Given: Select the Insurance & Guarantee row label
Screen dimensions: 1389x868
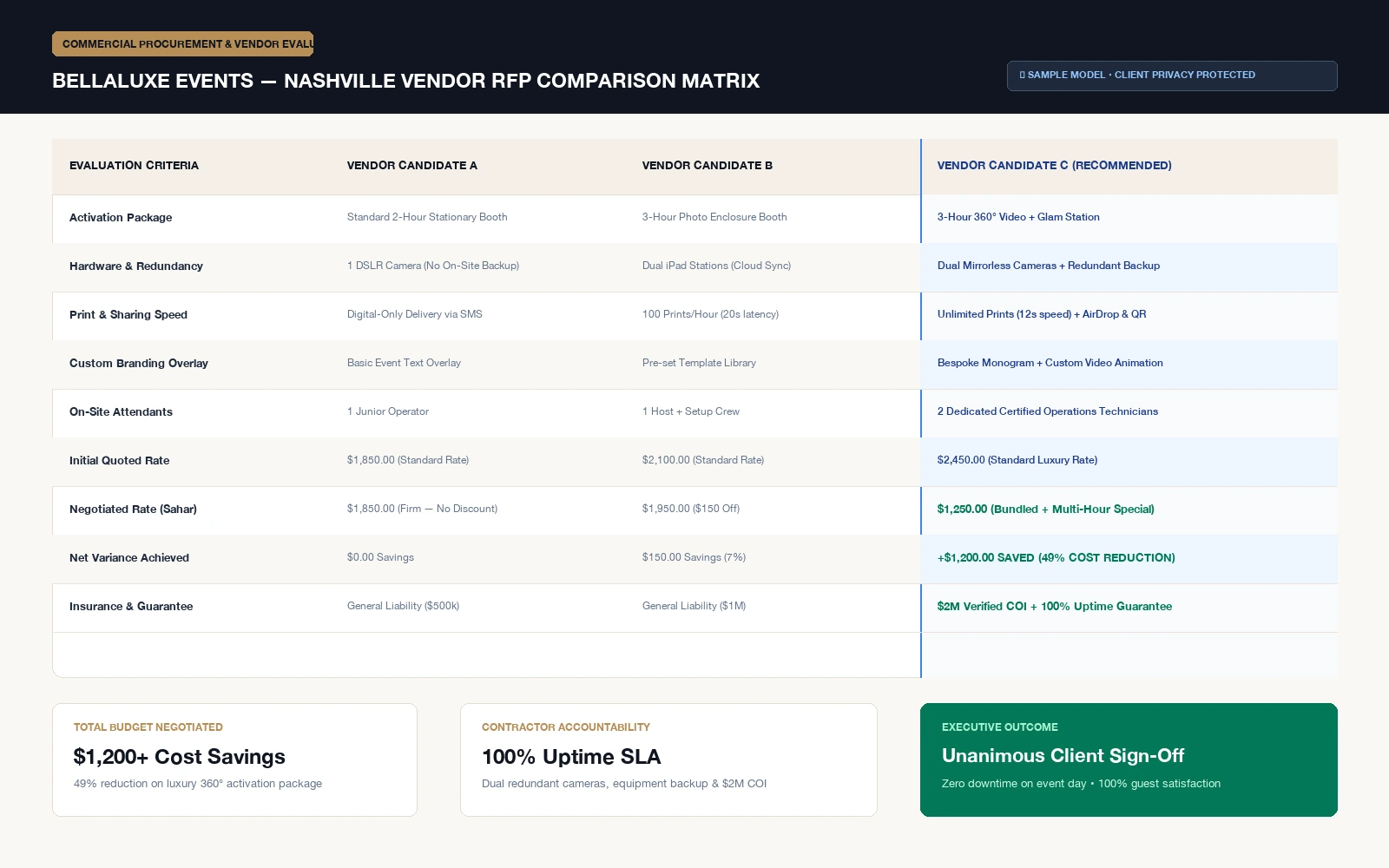Looking at the screenshot, I should (x=131, y=607).
